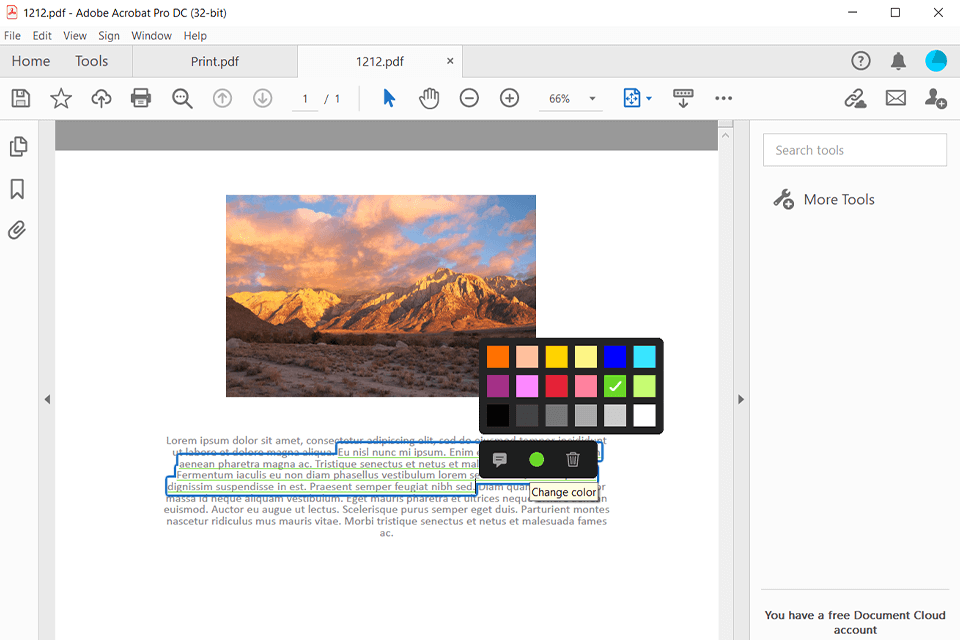Switch to the Home tab
The height and width of the screenshot is (640, 960).
pyautogui.click(x=31, y=61)
